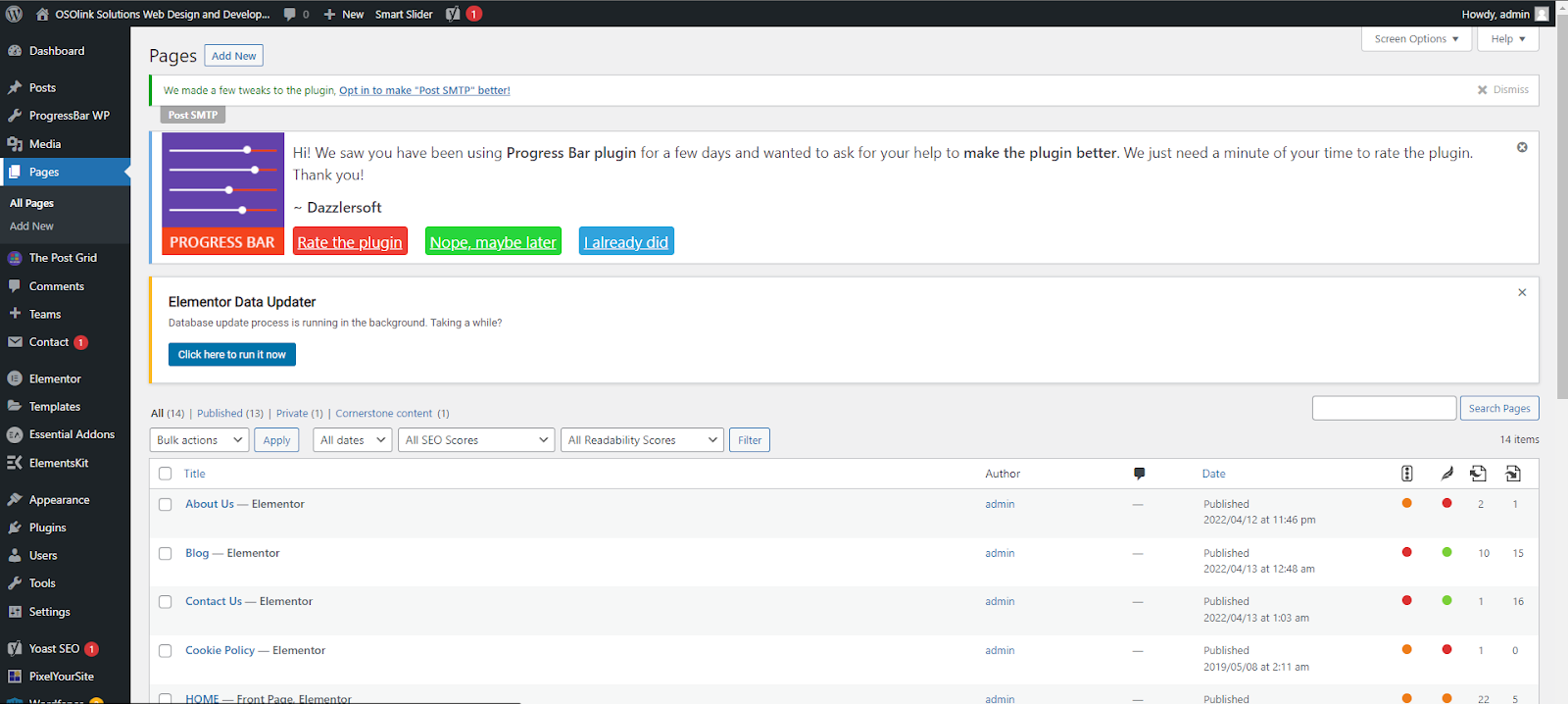
Task: Dismiss the Post SMTP notice
Action: click(x=1503, y=89)
